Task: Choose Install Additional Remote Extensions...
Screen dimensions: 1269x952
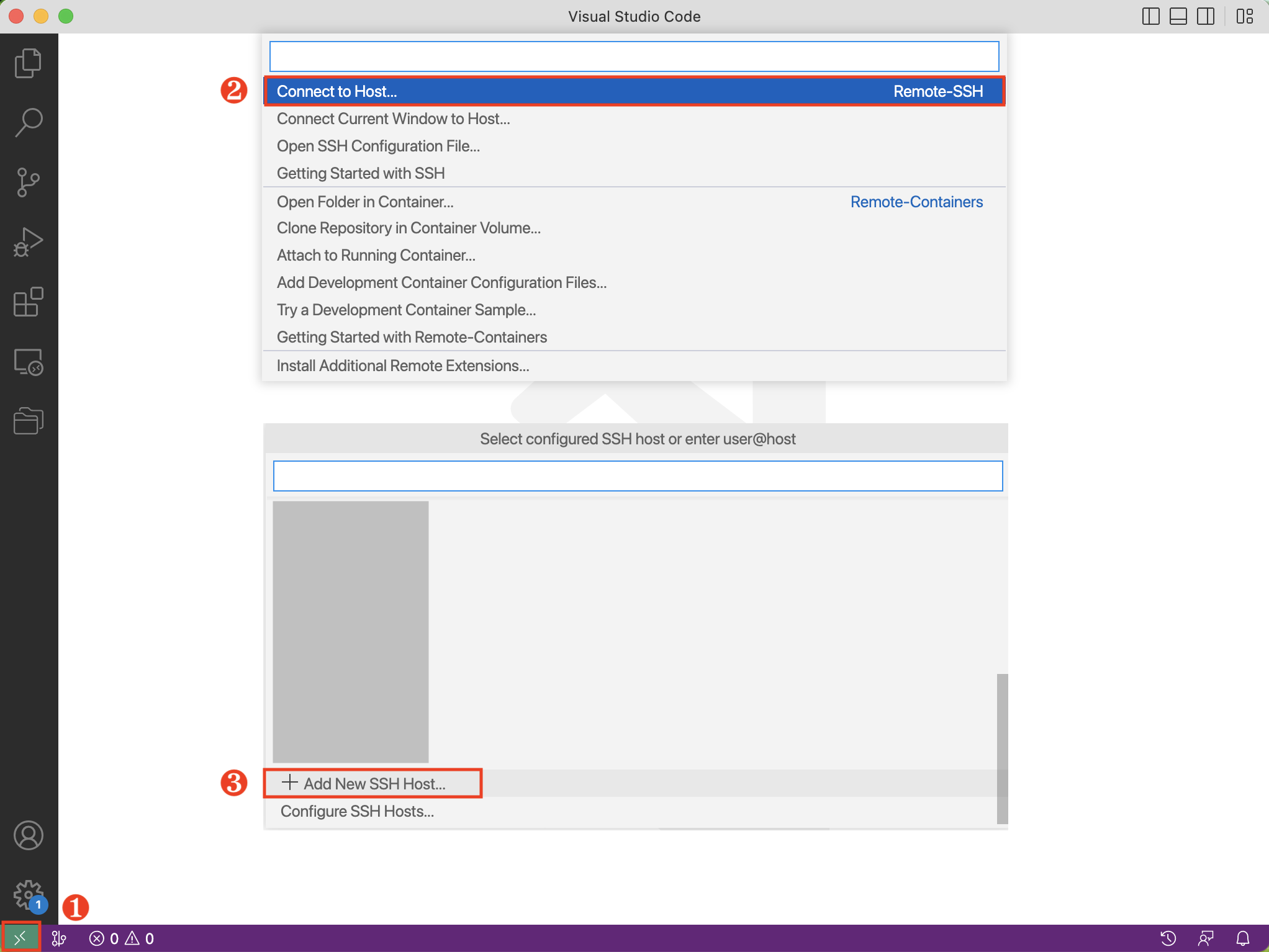Action: point(634,366)
